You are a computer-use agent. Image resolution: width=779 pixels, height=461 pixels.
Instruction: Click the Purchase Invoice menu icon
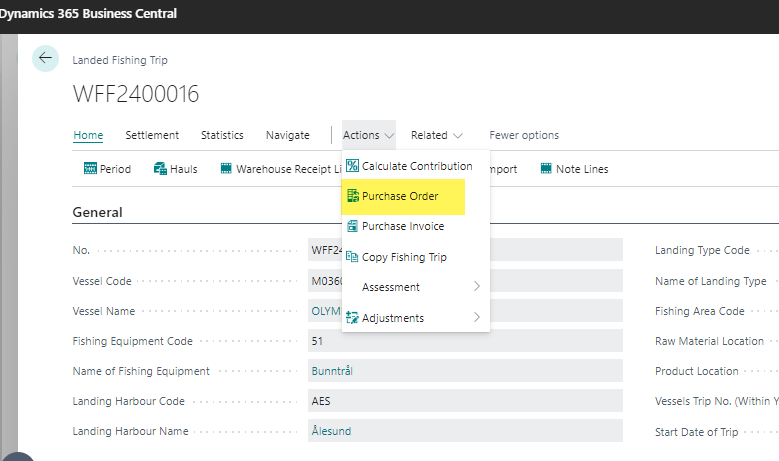click(352, 227)
